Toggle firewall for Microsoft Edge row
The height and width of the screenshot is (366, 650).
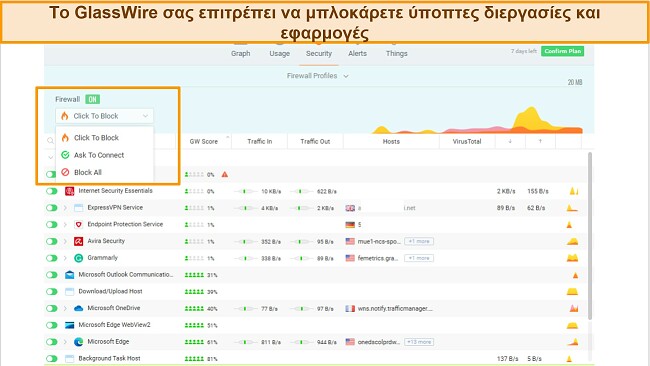[52, 342]
